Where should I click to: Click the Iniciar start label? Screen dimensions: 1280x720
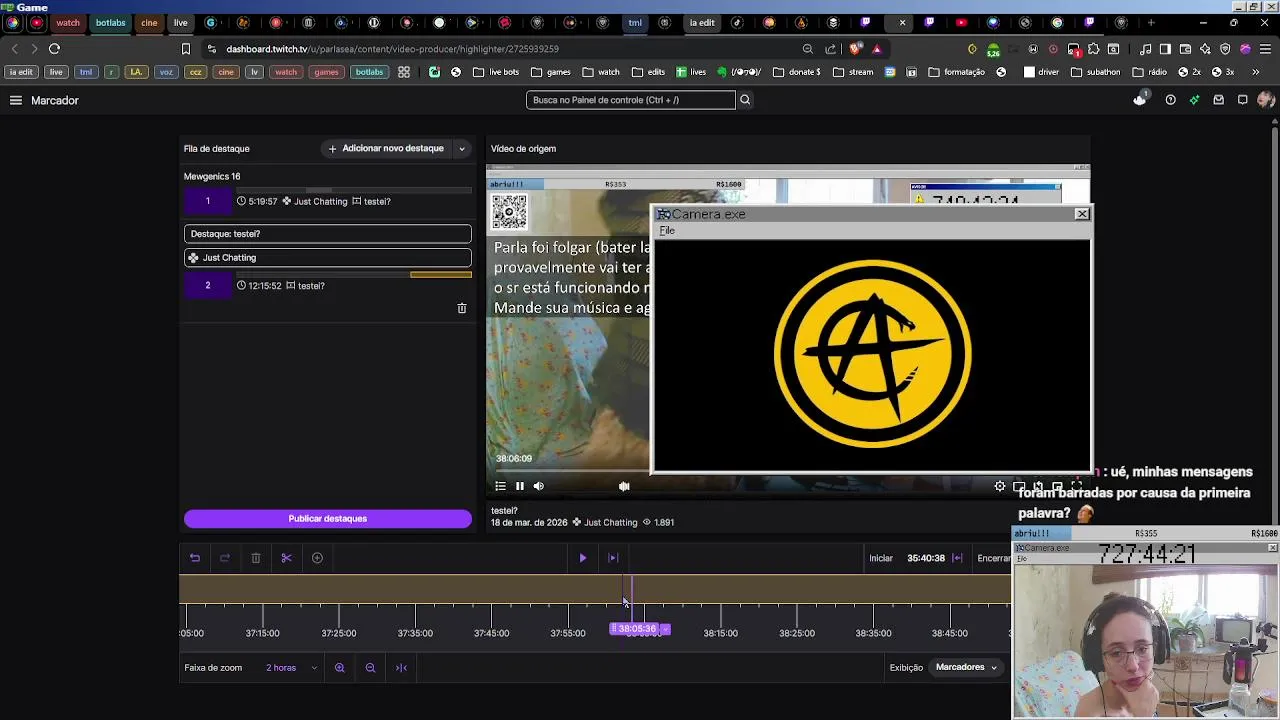coord(881,558)
